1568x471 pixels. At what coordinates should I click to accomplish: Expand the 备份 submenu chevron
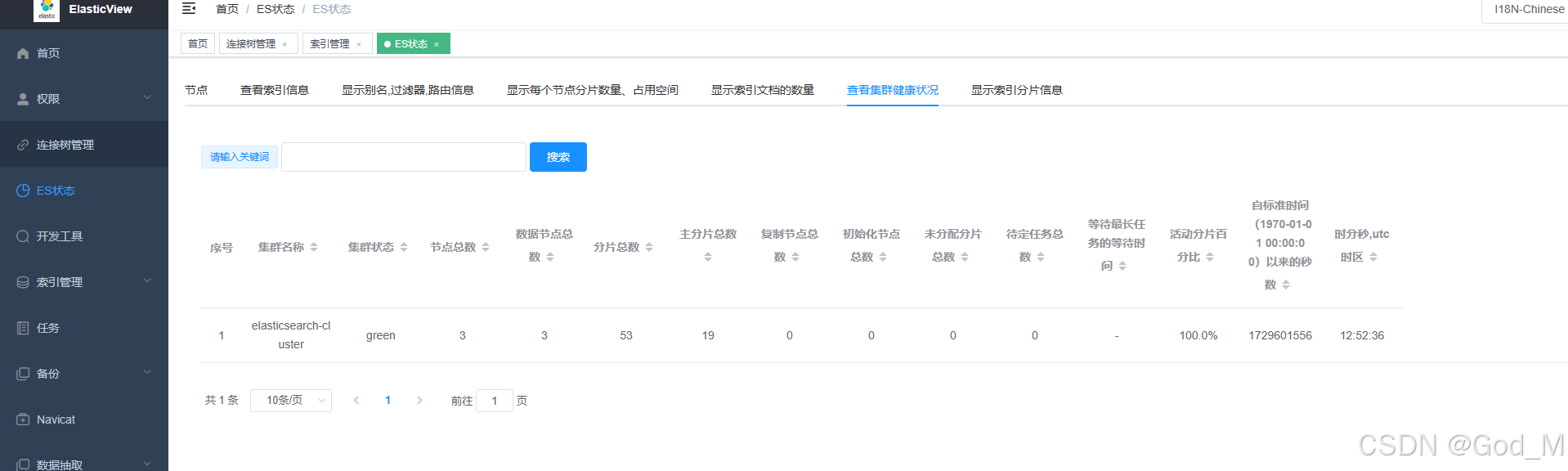click(147, 372)
